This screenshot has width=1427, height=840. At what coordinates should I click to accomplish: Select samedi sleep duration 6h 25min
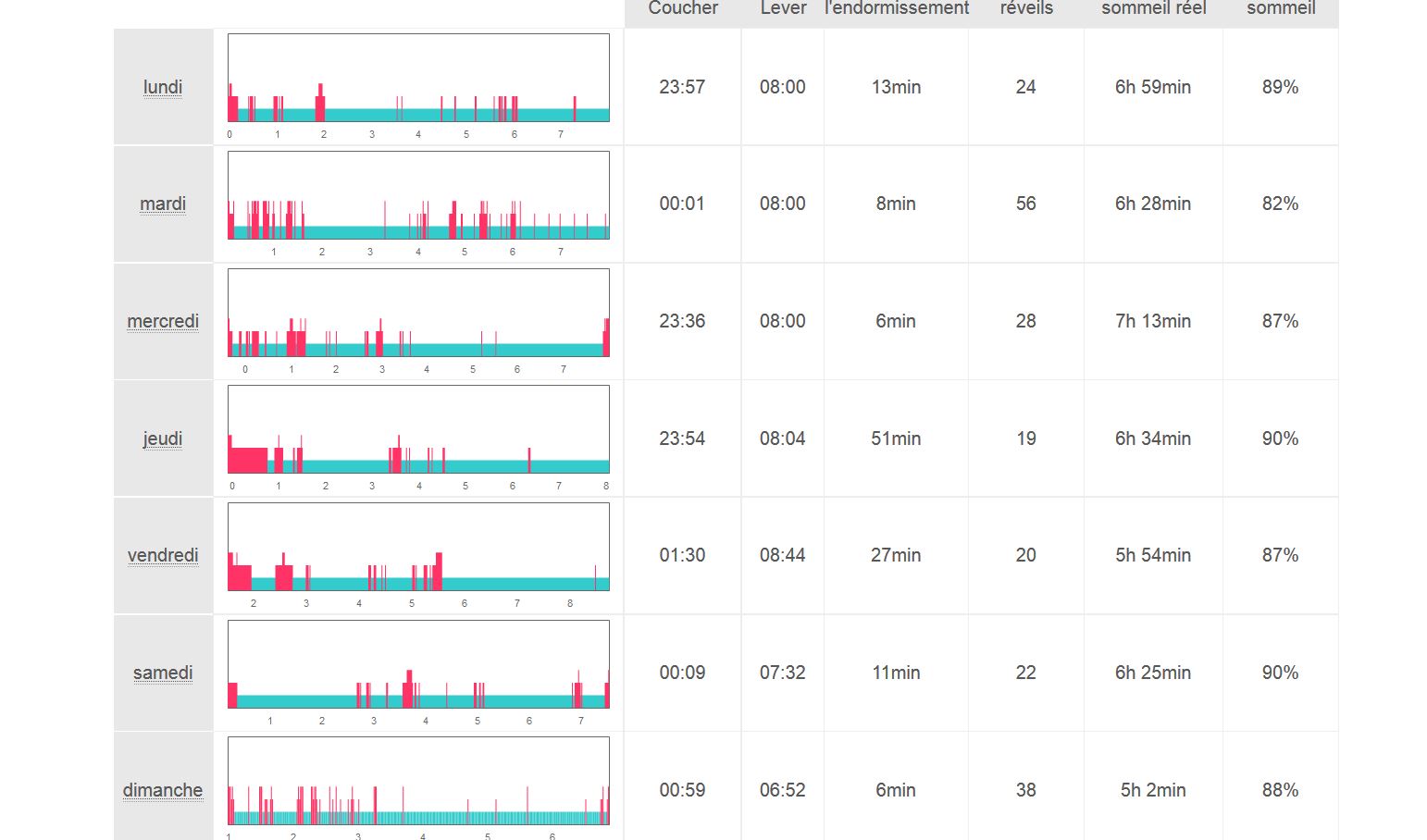[x=1153, y=673]
